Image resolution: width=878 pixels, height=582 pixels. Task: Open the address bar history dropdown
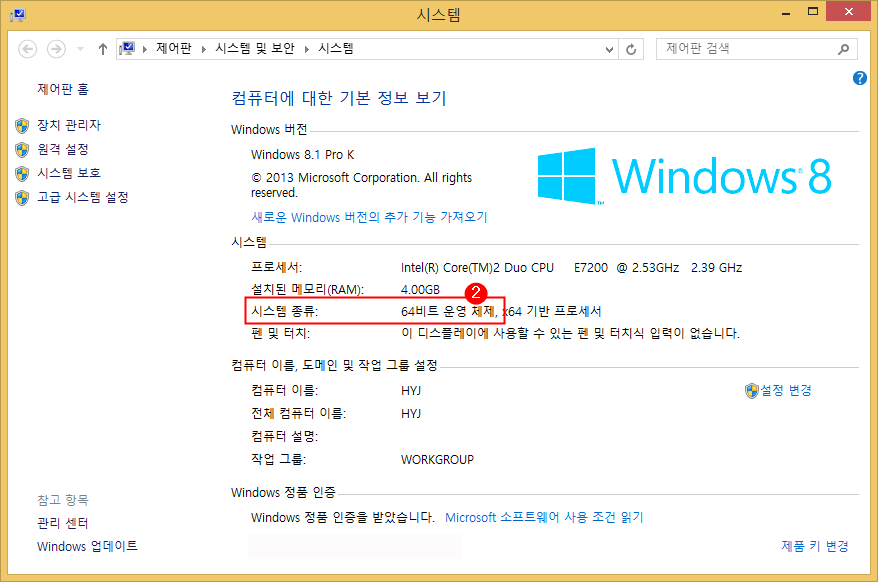click(609, 49)
